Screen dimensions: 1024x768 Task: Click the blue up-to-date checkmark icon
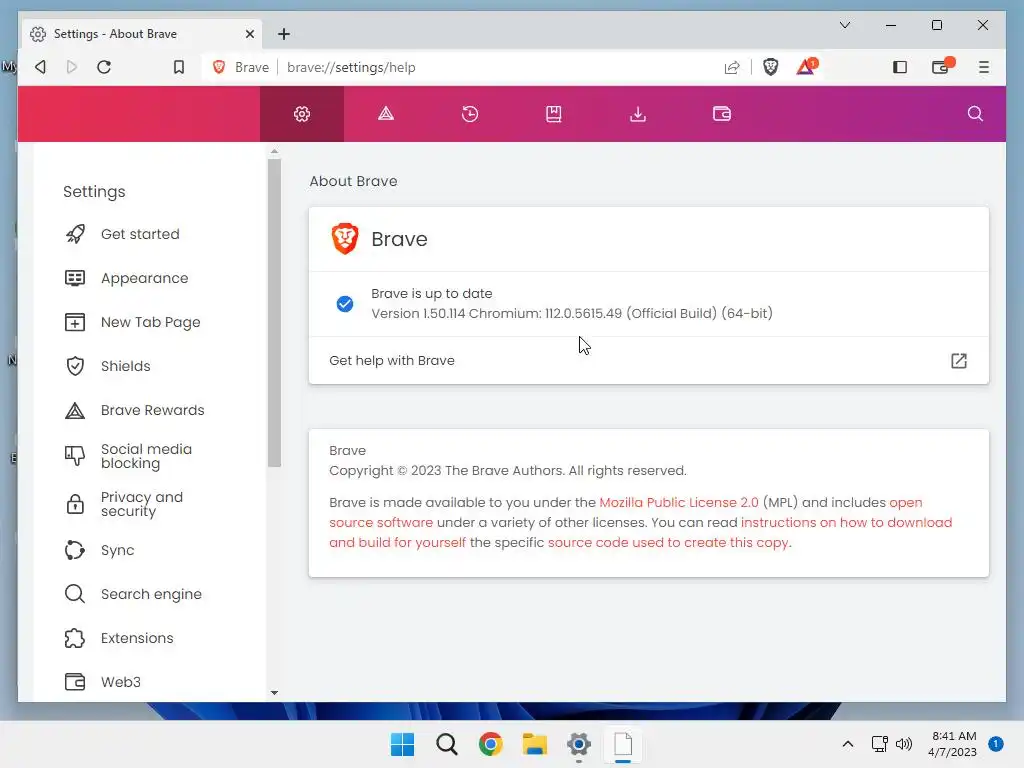click(345, 304)
